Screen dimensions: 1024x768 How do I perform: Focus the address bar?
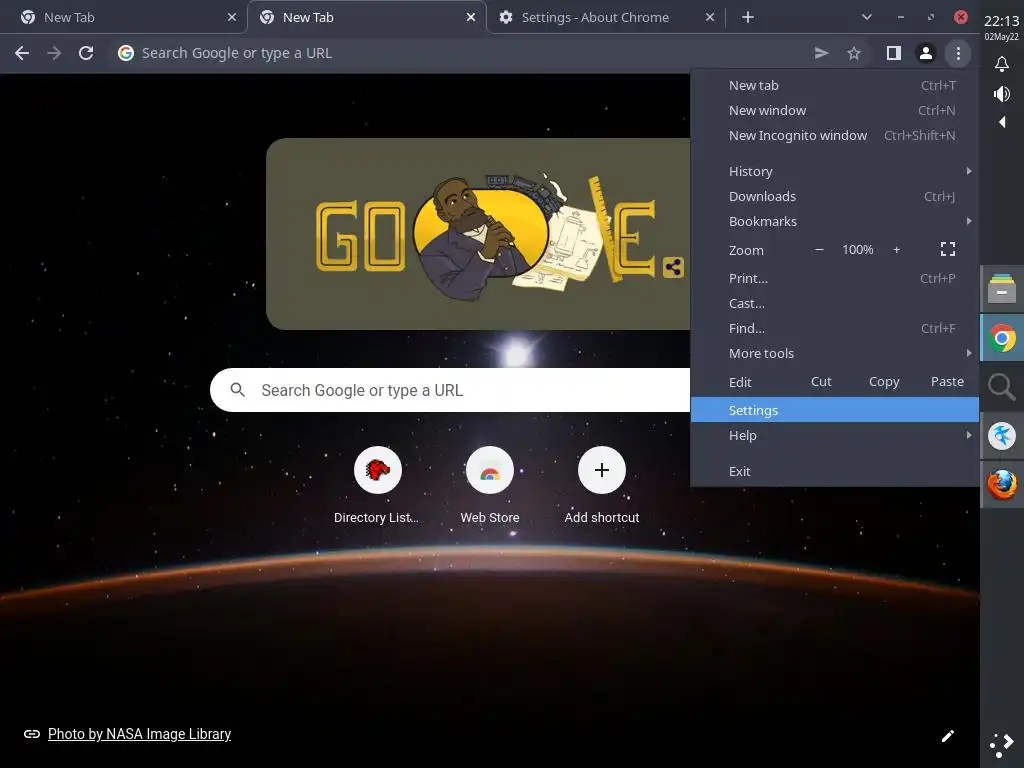coord(457,53)
